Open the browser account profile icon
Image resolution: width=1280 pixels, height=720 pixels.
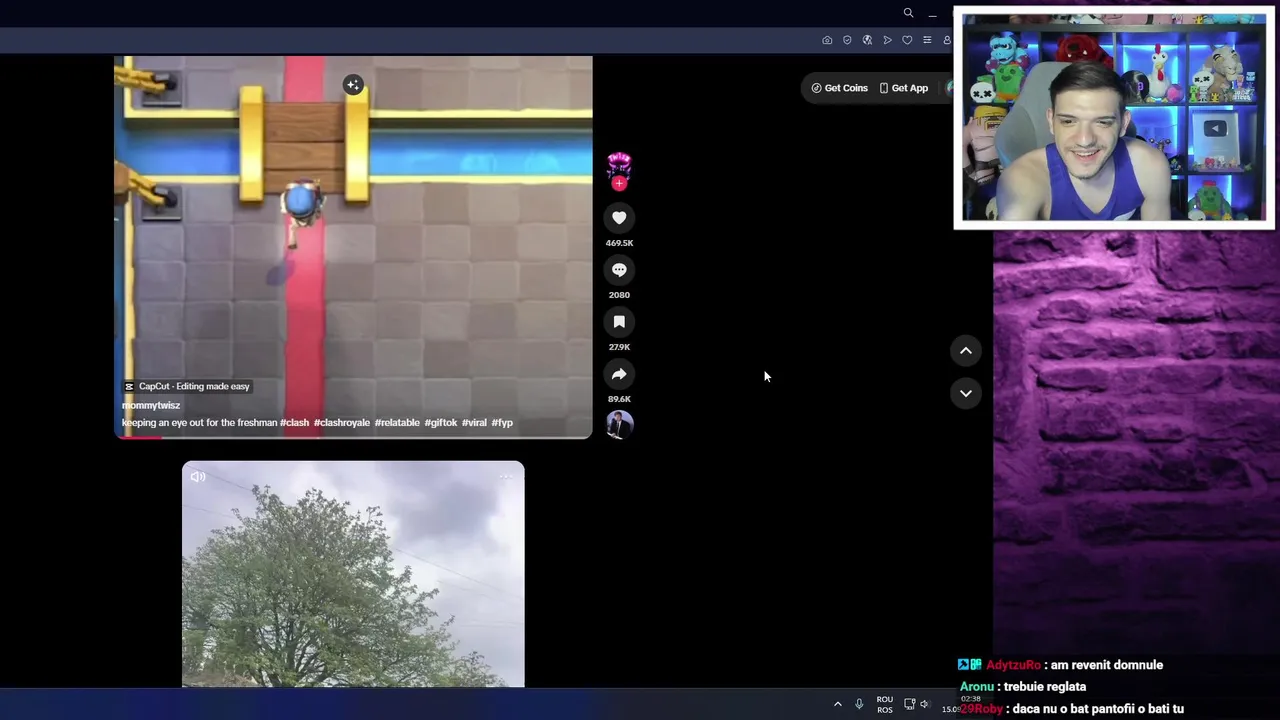946,40
